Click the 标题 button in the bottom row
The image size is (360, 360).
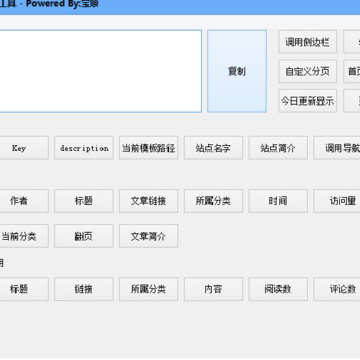tap(23, 289)
